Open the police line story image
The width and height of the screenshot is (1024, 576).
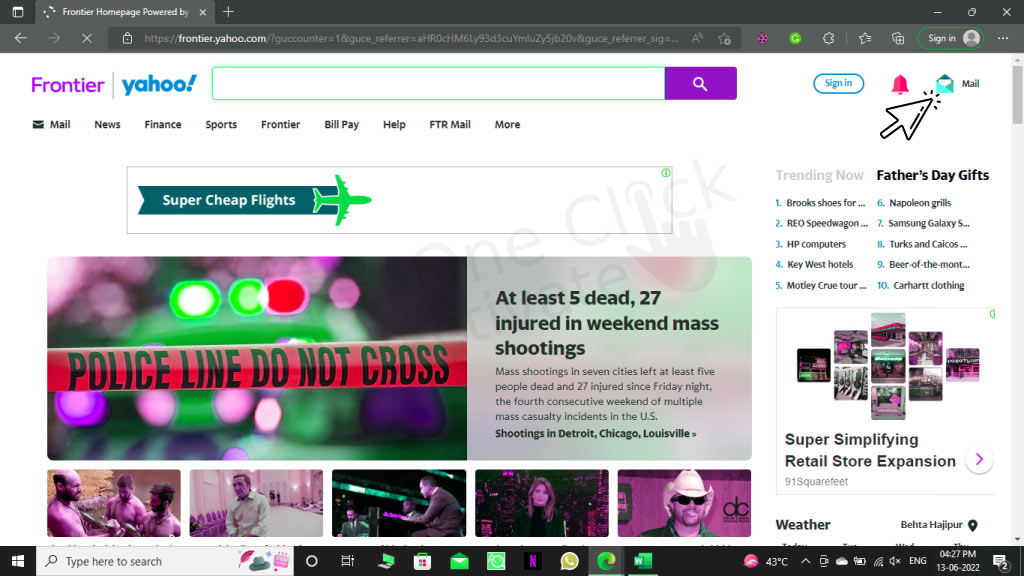click(257, 358)
